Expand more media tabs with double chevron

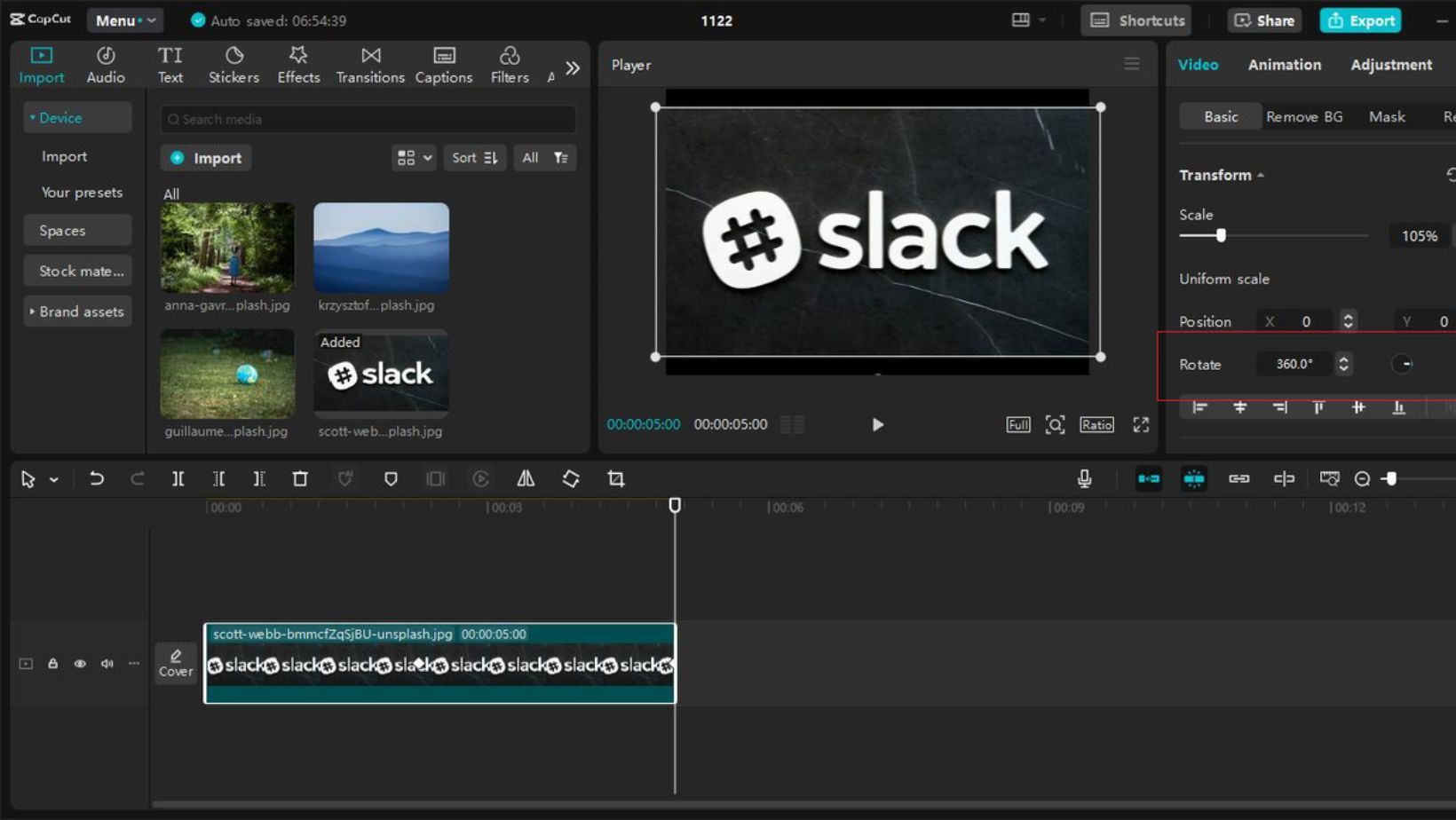tap(573, 67)
